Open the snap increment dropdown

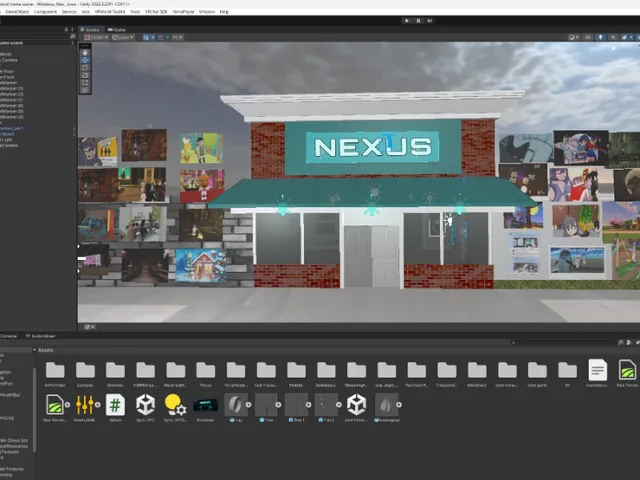pyautogui.click(x=178, y=38)
